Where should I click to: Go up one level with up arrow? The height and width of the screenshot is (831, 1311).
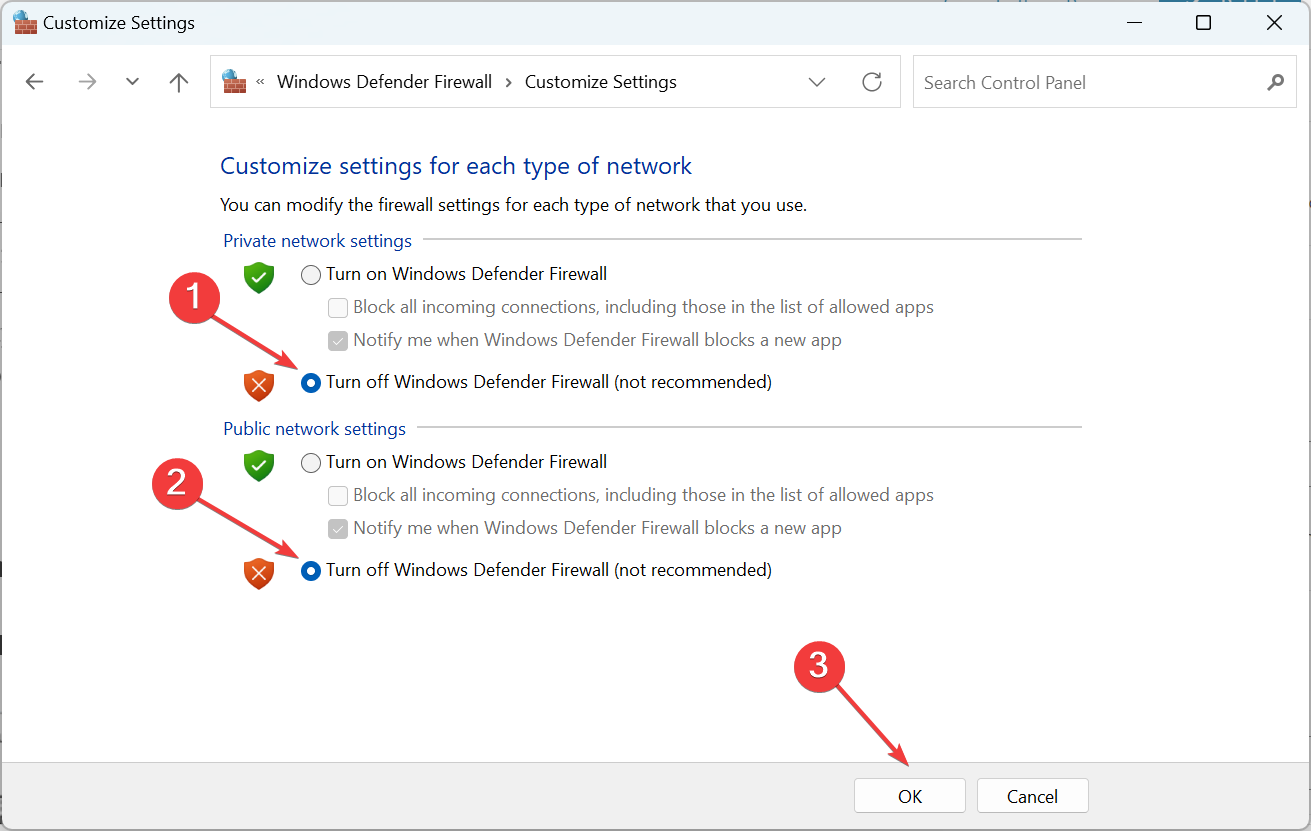point(179,82)
